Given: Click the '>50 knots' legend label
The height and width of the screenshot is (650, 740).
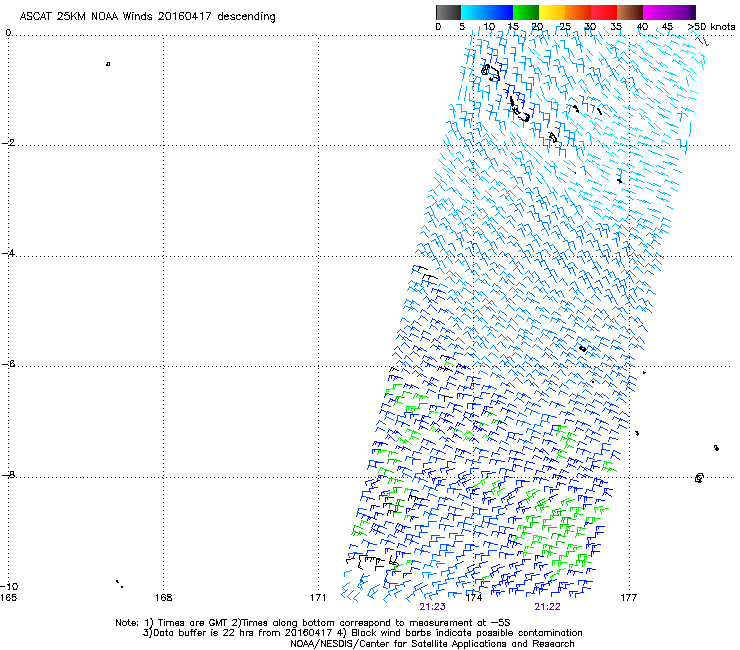Looking at the screenshot, I should coord(711,27).
